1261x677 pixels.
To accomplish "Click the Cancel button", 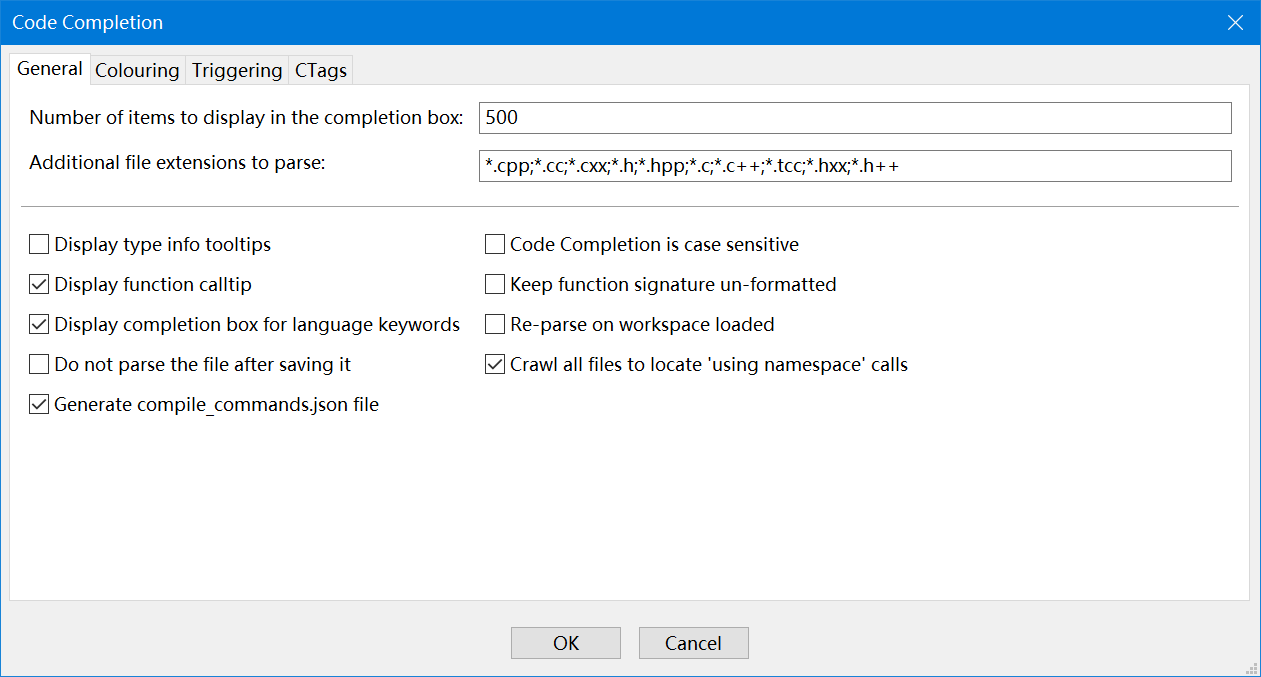I will 693,643.
